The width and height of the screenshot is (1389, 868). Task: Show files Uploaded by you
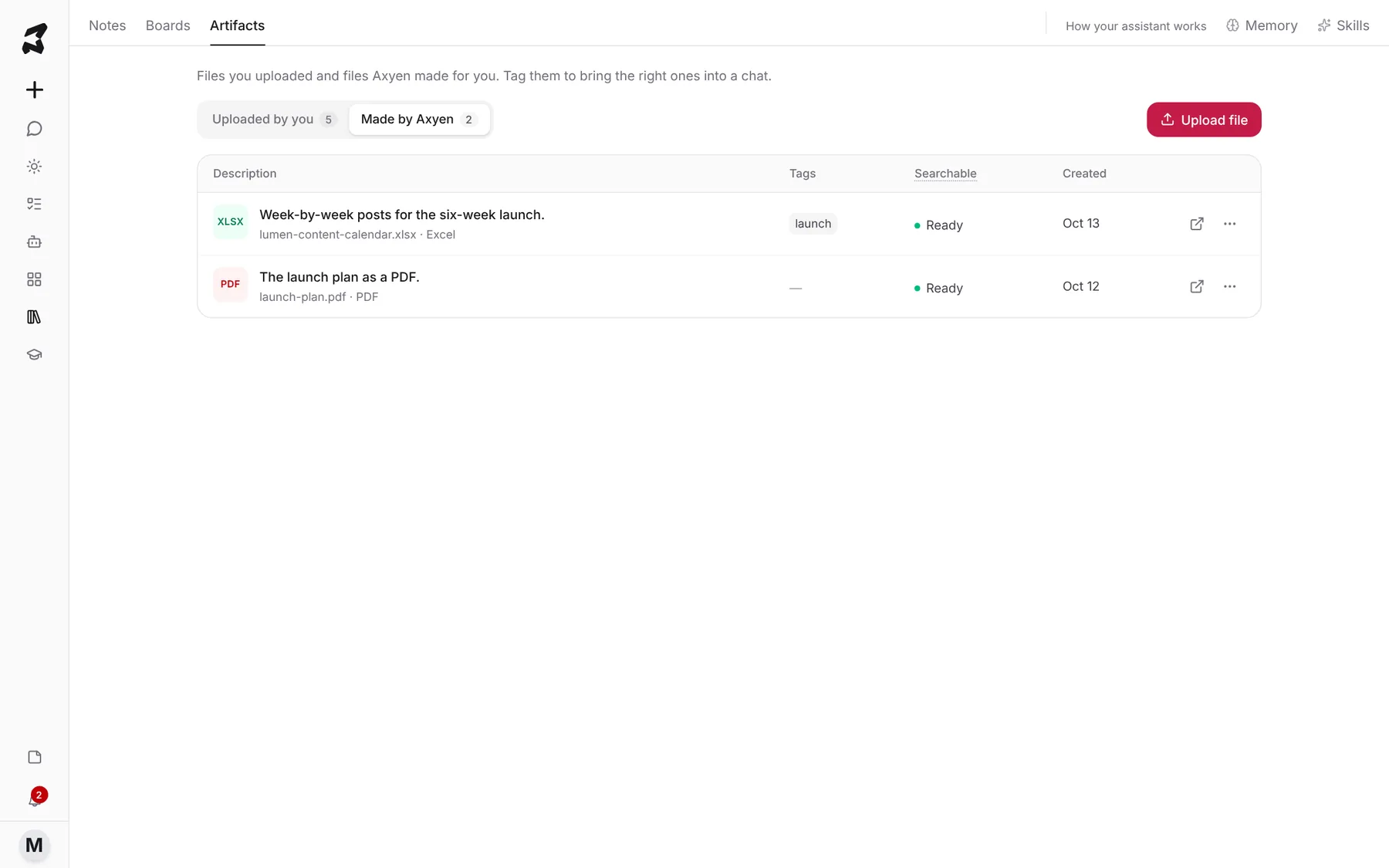(274, 120)
